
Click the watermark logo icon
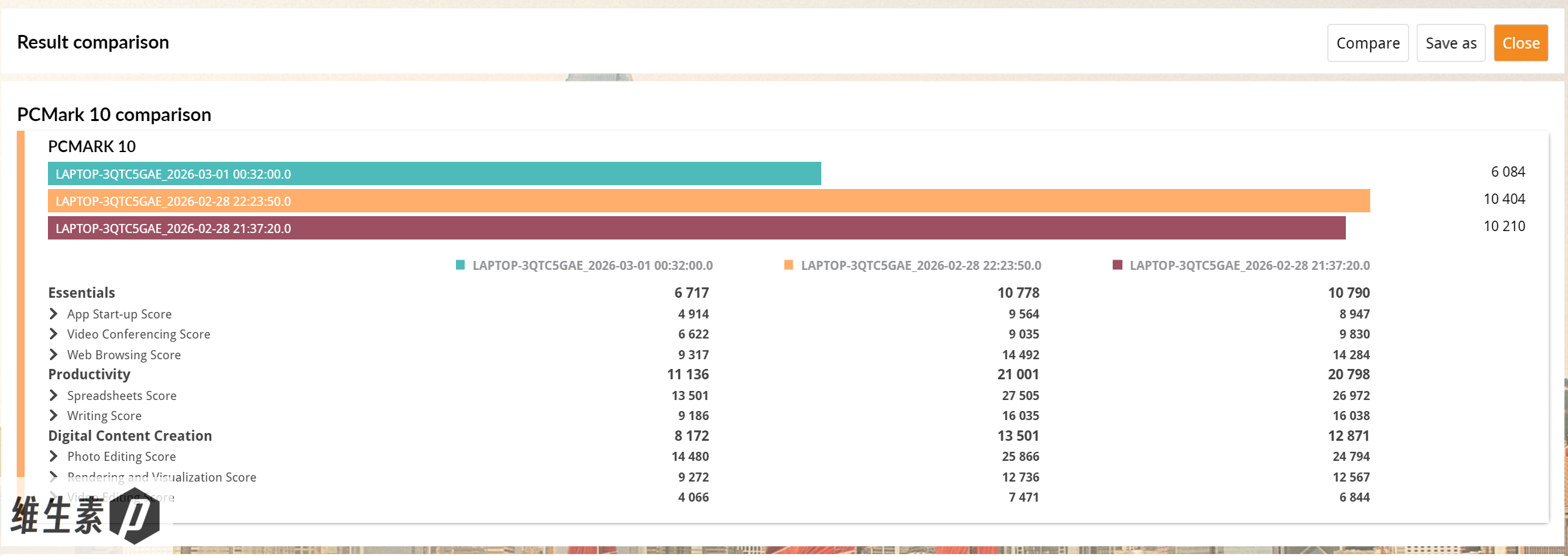[135, 517]
